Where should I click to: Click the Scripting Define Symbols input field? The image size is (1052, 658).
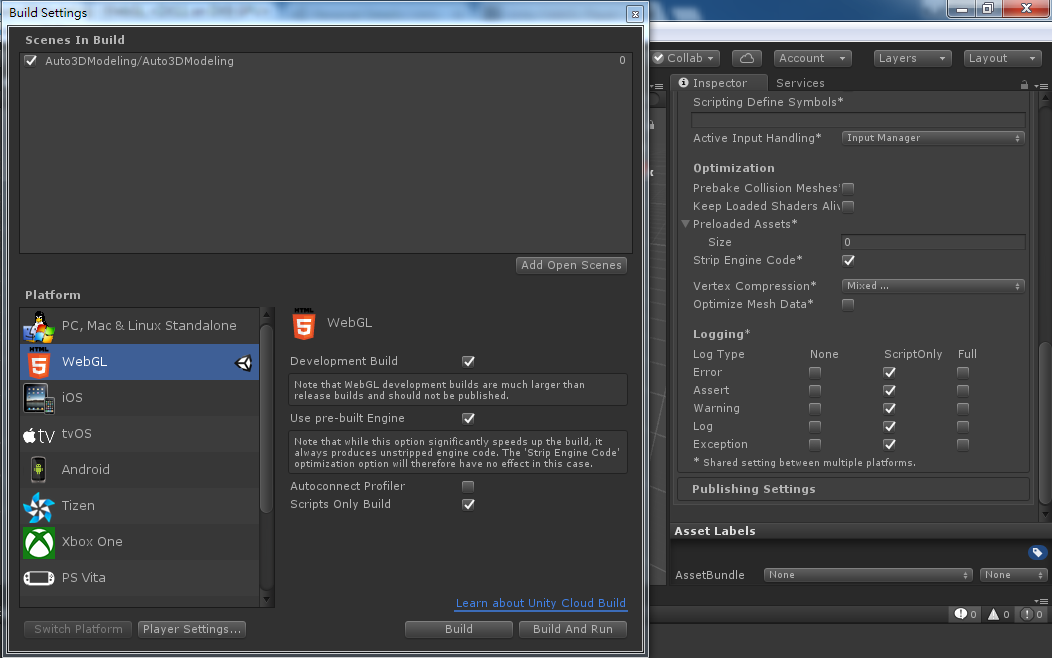858,120
